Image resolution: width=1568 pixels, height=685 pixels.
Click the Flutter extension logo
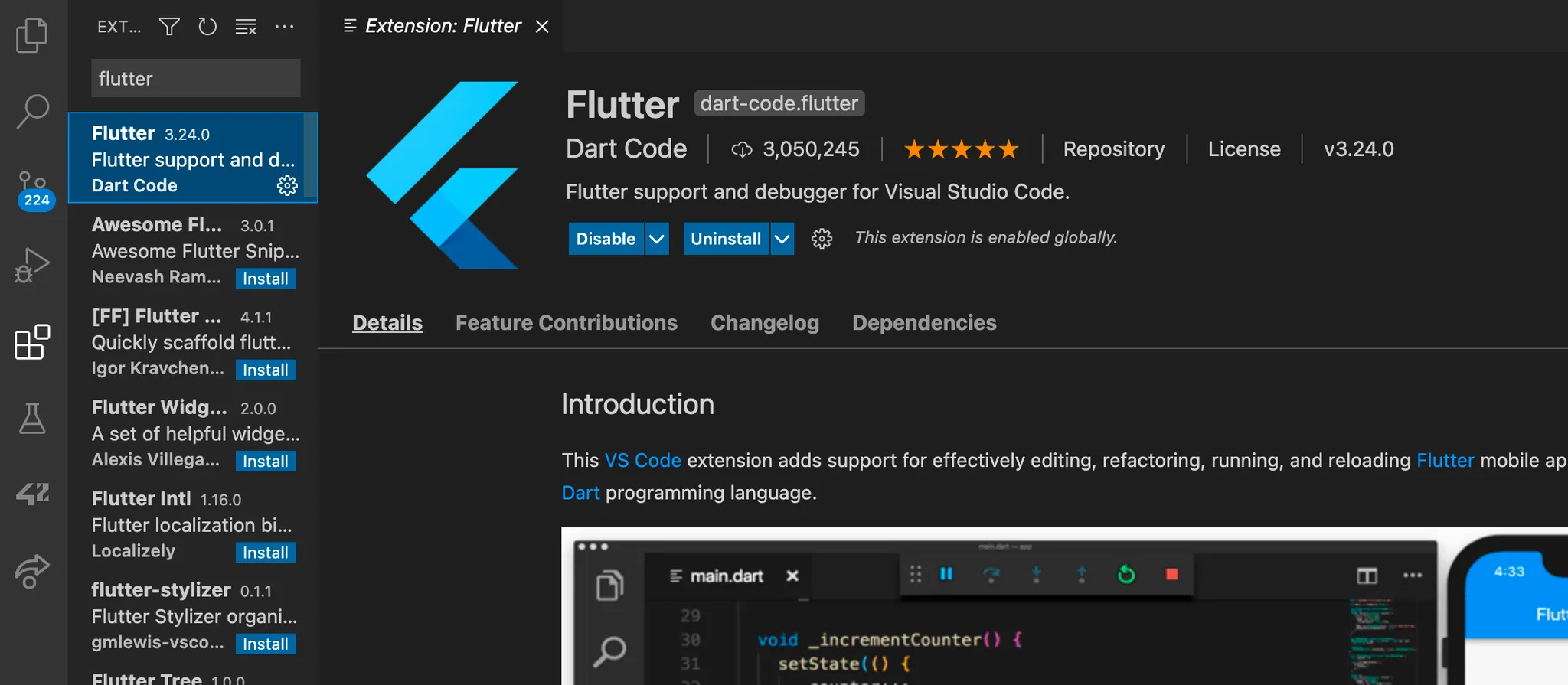[x=443, y=175]
